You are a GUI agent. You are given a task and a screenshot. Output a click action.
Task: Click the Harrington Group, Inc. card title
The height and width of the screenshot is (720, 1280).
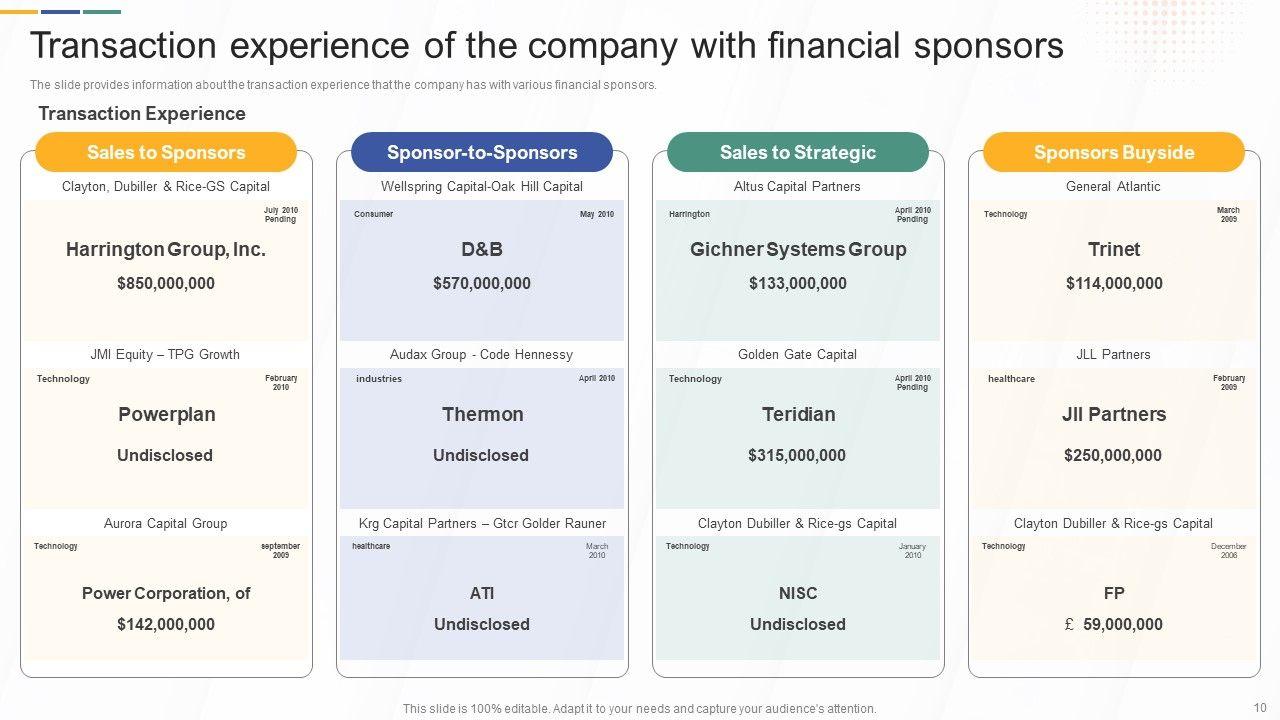coord(166,249)
